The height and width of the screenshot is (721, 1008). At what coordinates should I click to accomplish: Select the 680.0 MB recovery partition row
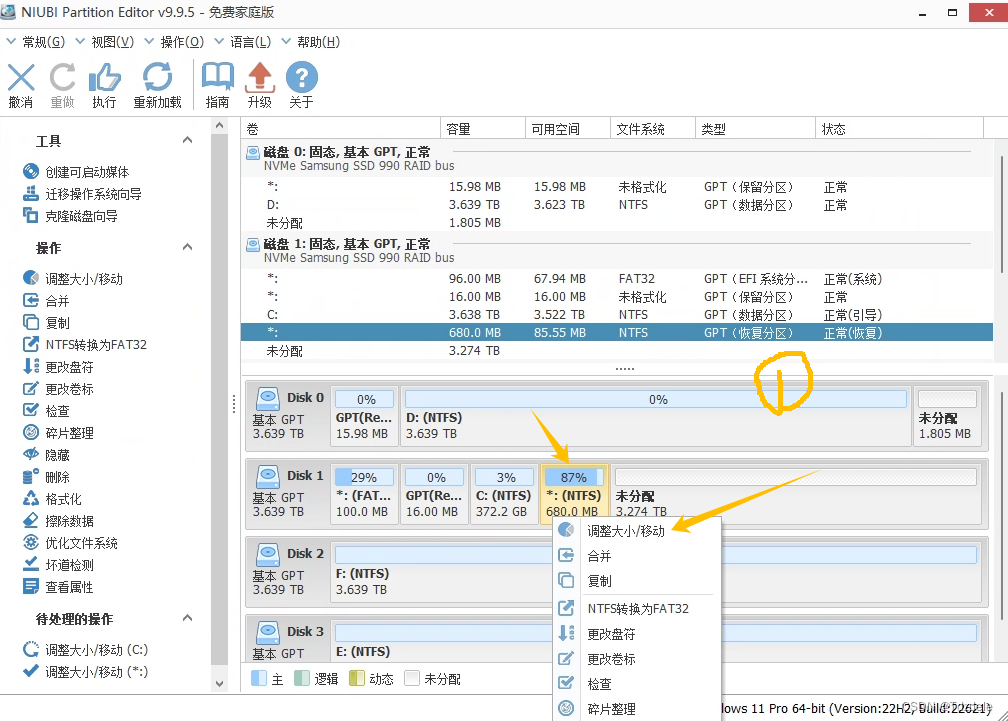(x=617, y=332)
